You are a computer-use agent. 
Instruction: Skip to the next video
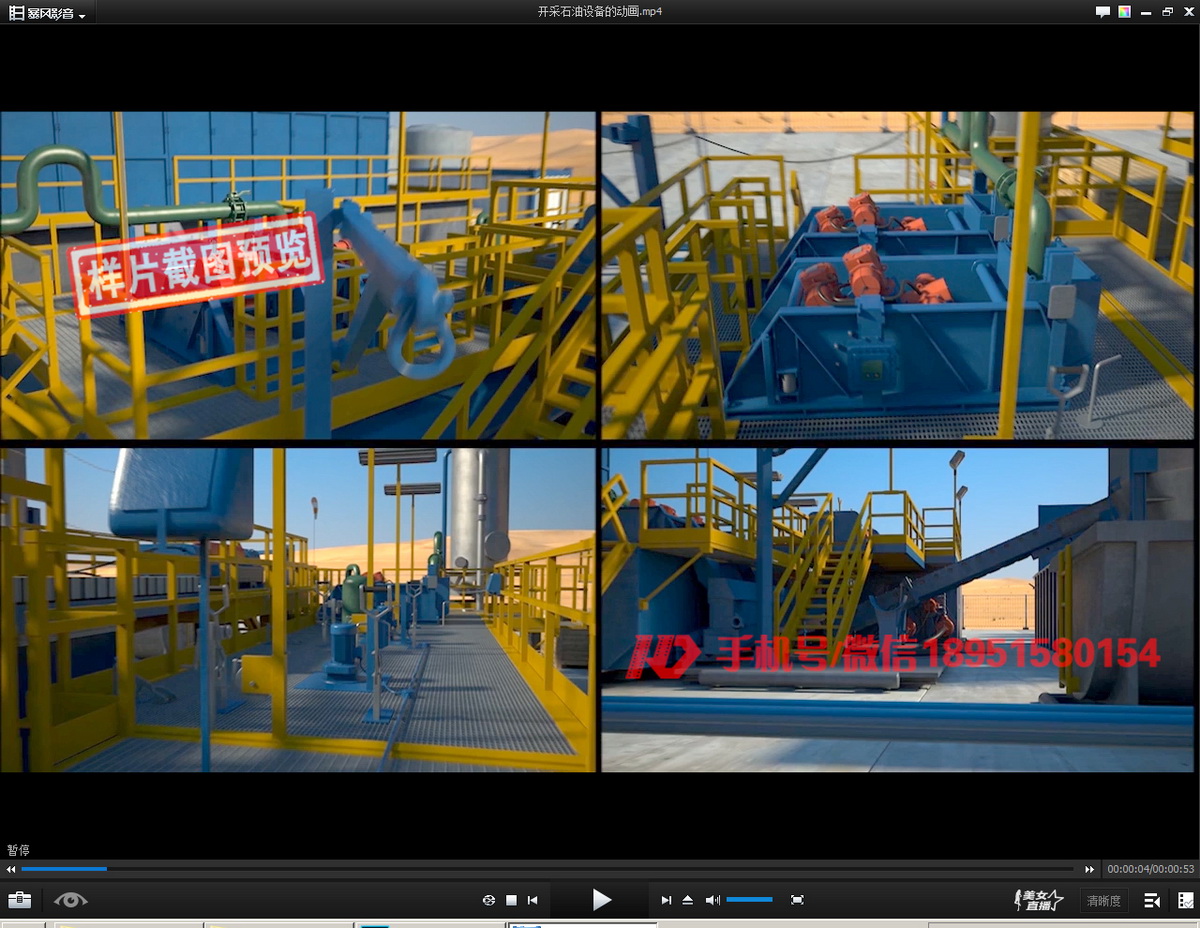point(666,900)
